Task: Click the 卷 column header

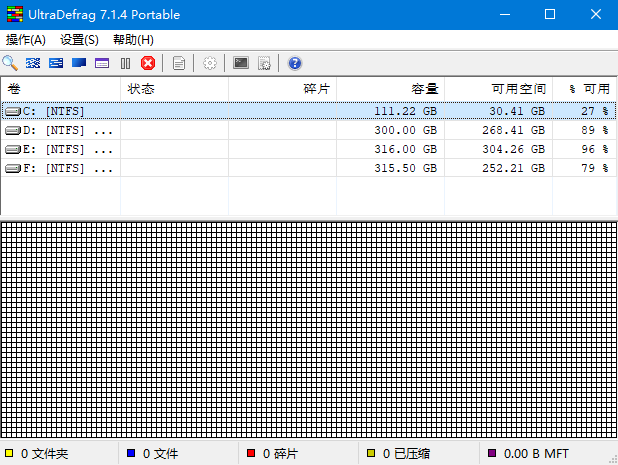Action: coord(61,89)
